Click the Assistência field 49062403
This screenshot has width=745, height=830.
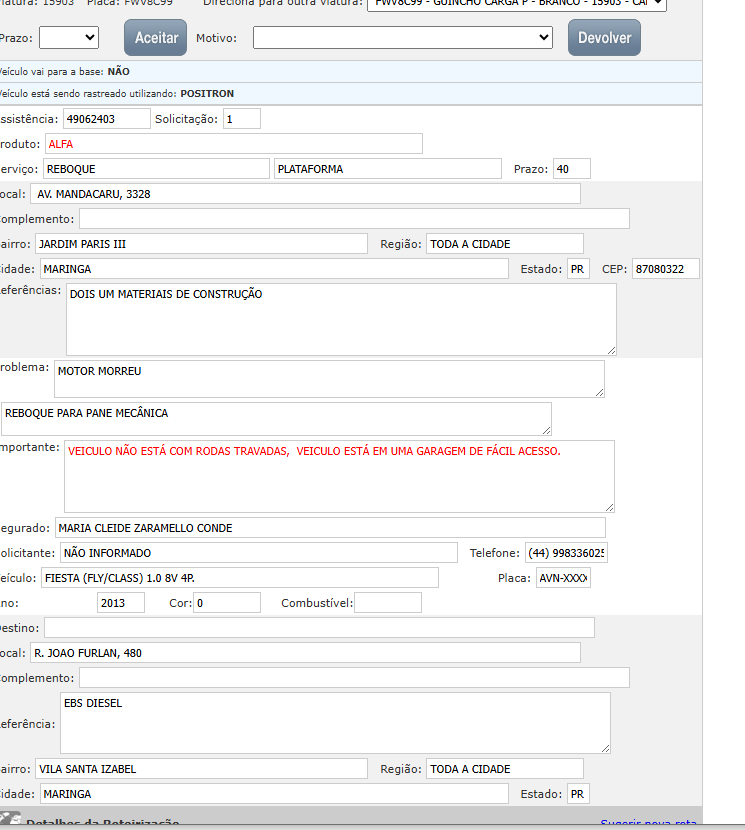click(106, 119)
